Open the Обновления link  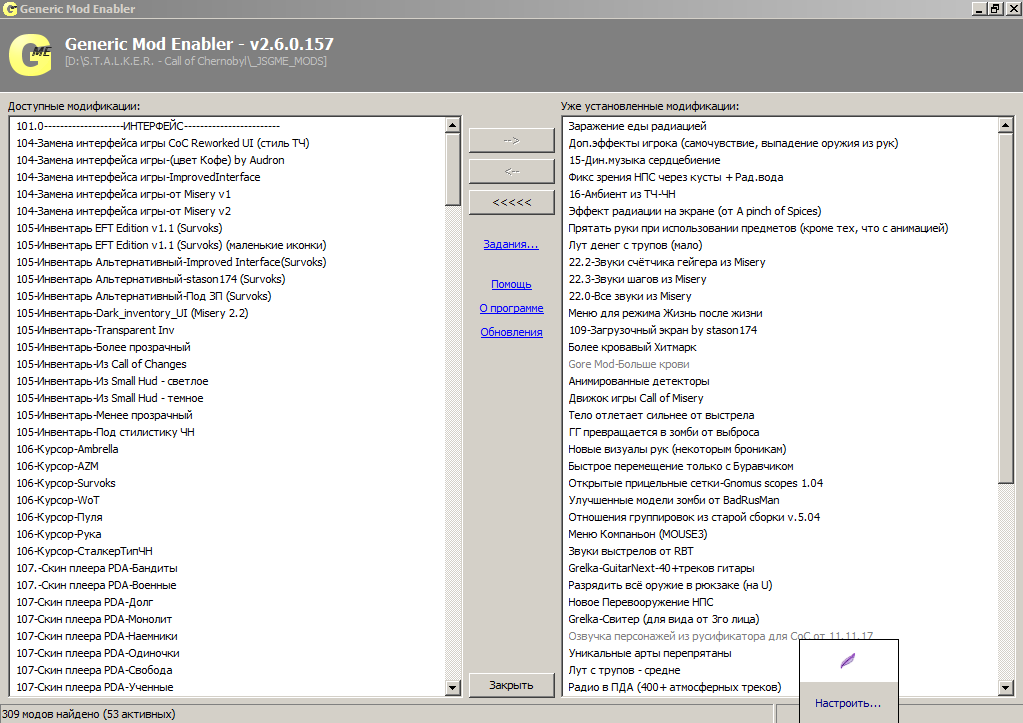512,332
